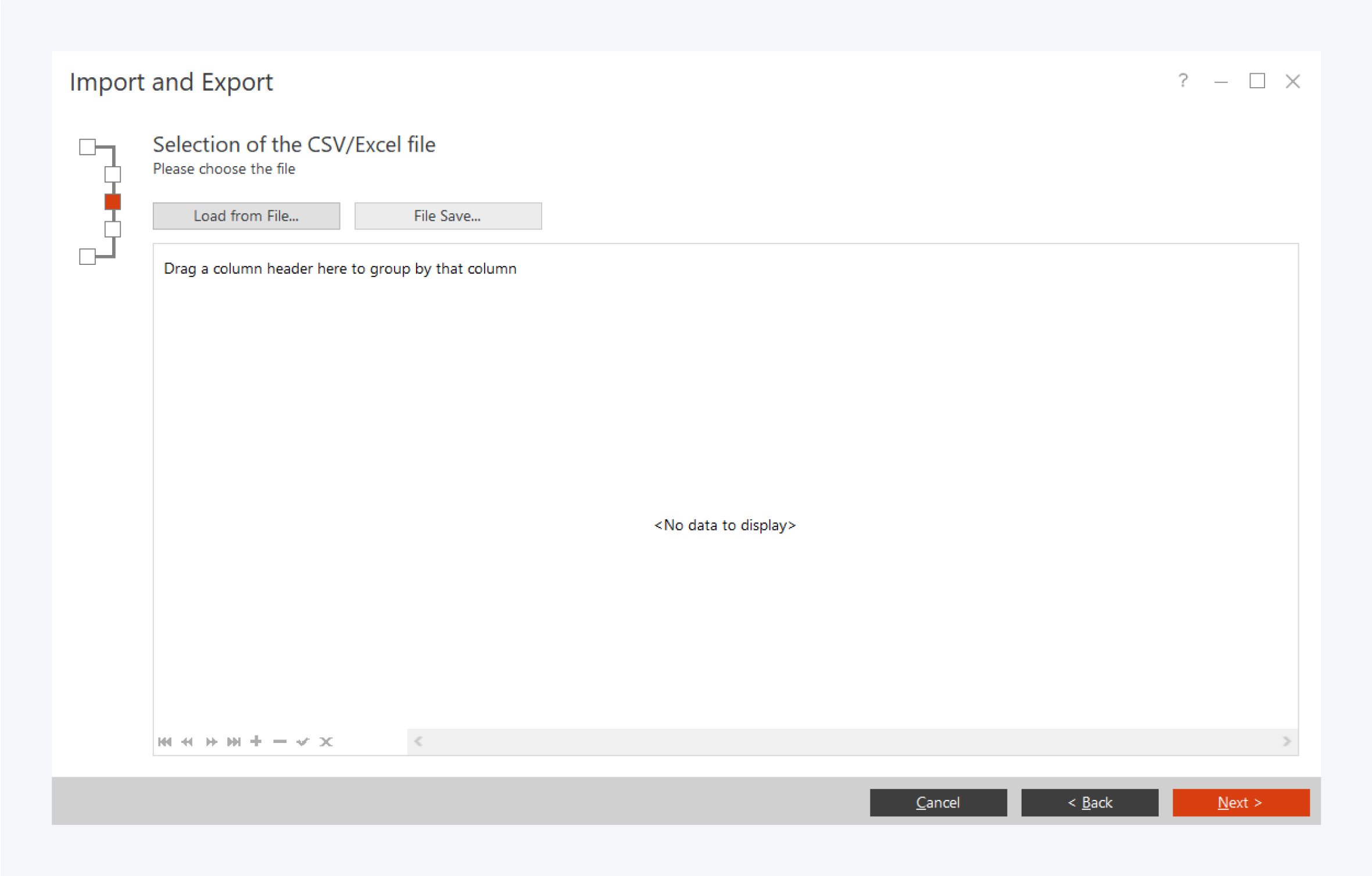Jump to first record in navigator
Image resolution: width=1372 pixels, height=876 pixels.
[x=165, y=742]
